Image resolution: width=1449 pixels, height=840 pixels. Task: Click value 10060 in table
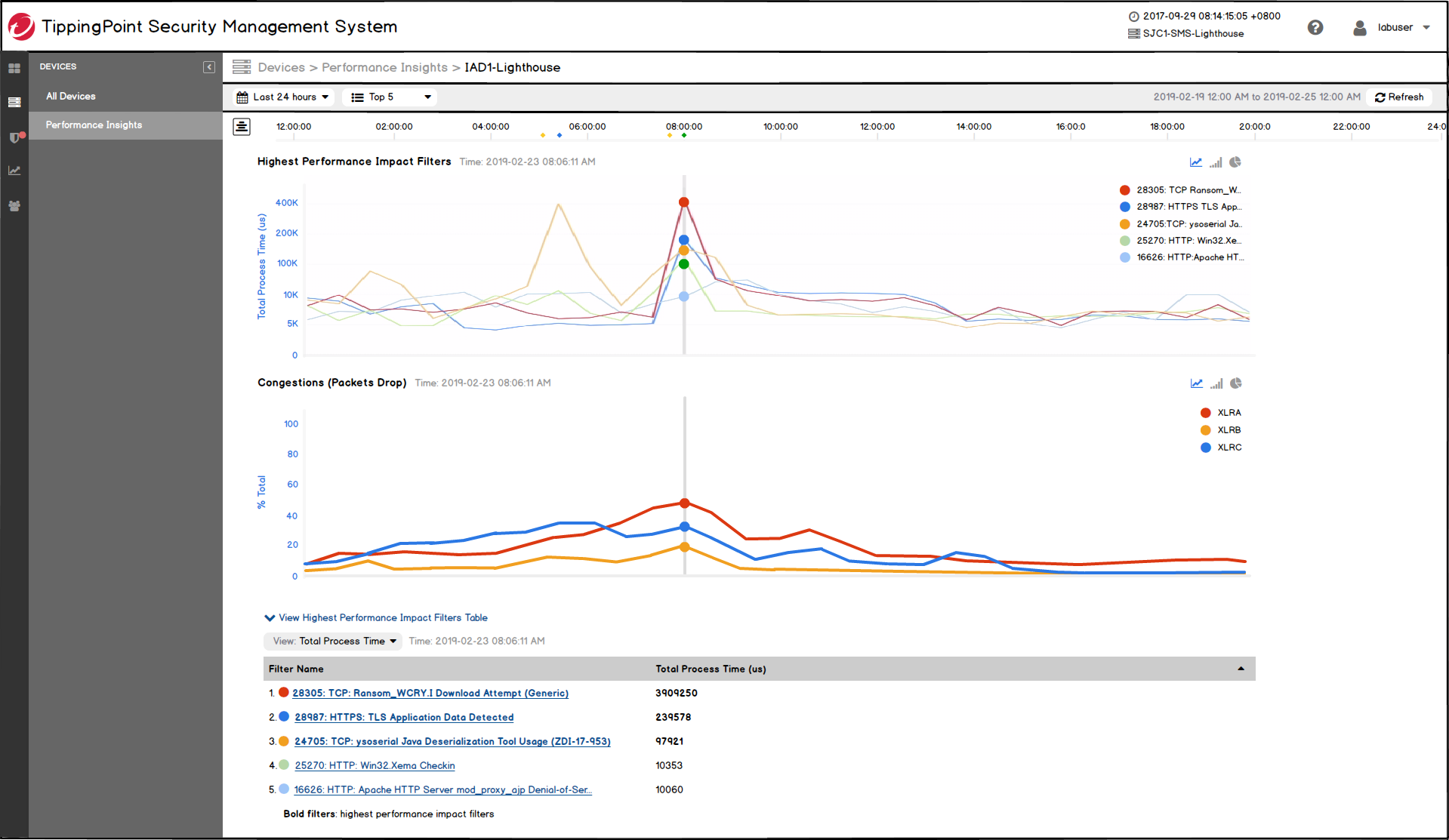pyautogui.click(x=670, y=789)
